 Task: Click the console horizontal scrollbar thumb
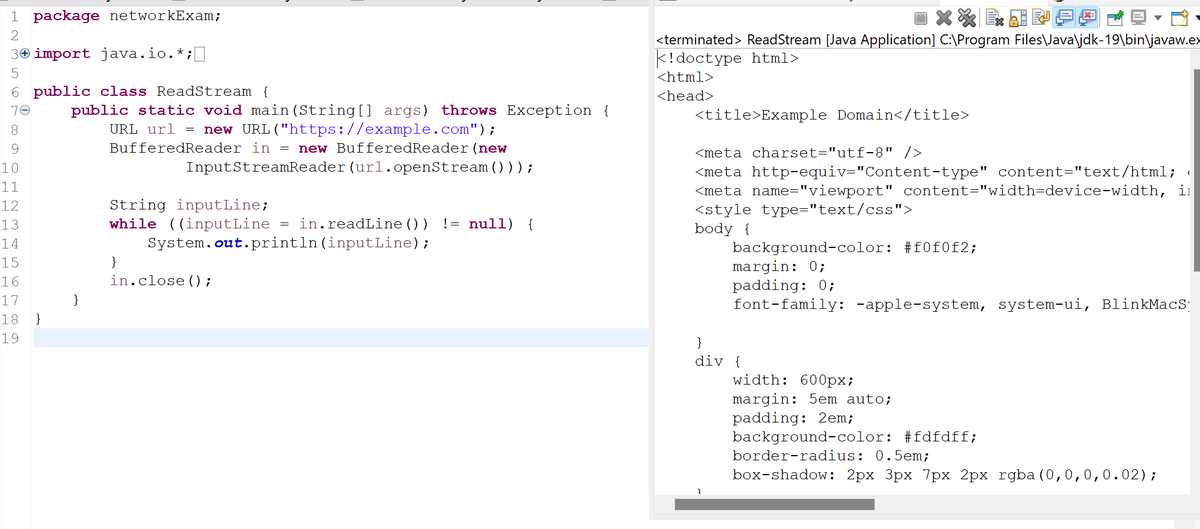(x=772, y=505)
